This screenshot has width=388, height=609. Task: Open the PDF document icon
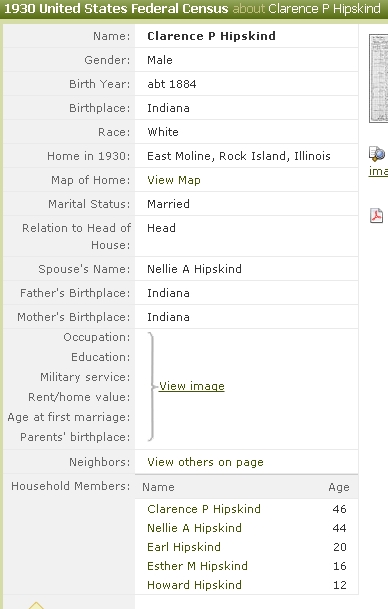click(x=376, y=216)
